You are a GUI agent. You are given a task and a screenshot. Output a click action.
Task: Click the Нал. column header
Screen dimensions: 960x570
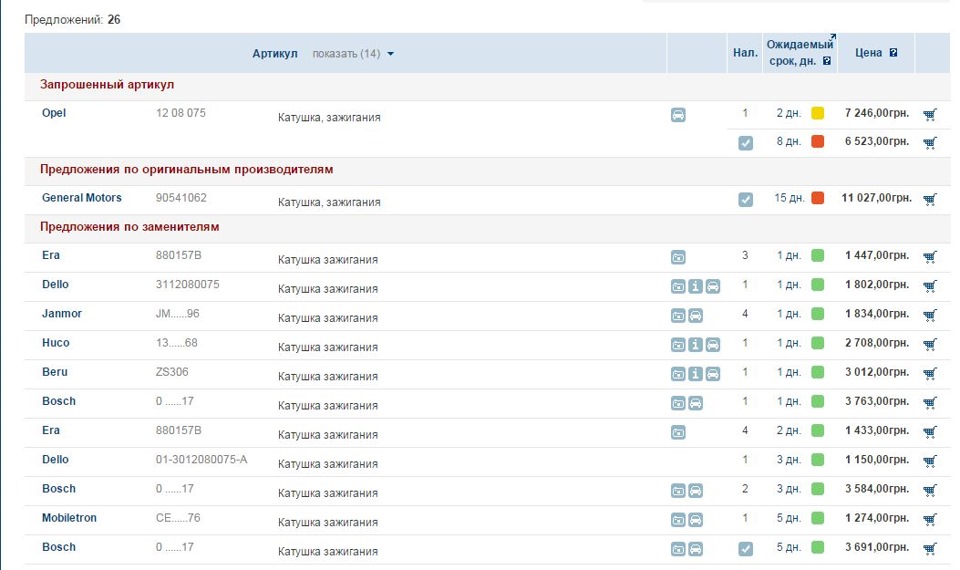(x=745, y=53)
